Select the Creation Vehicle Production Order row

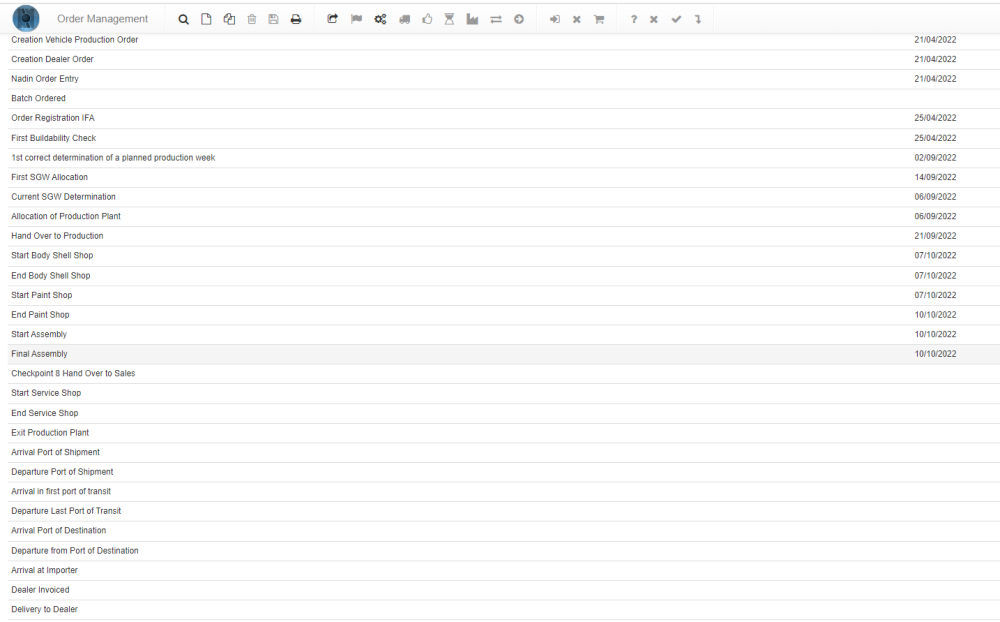click(x=504, y=40)
